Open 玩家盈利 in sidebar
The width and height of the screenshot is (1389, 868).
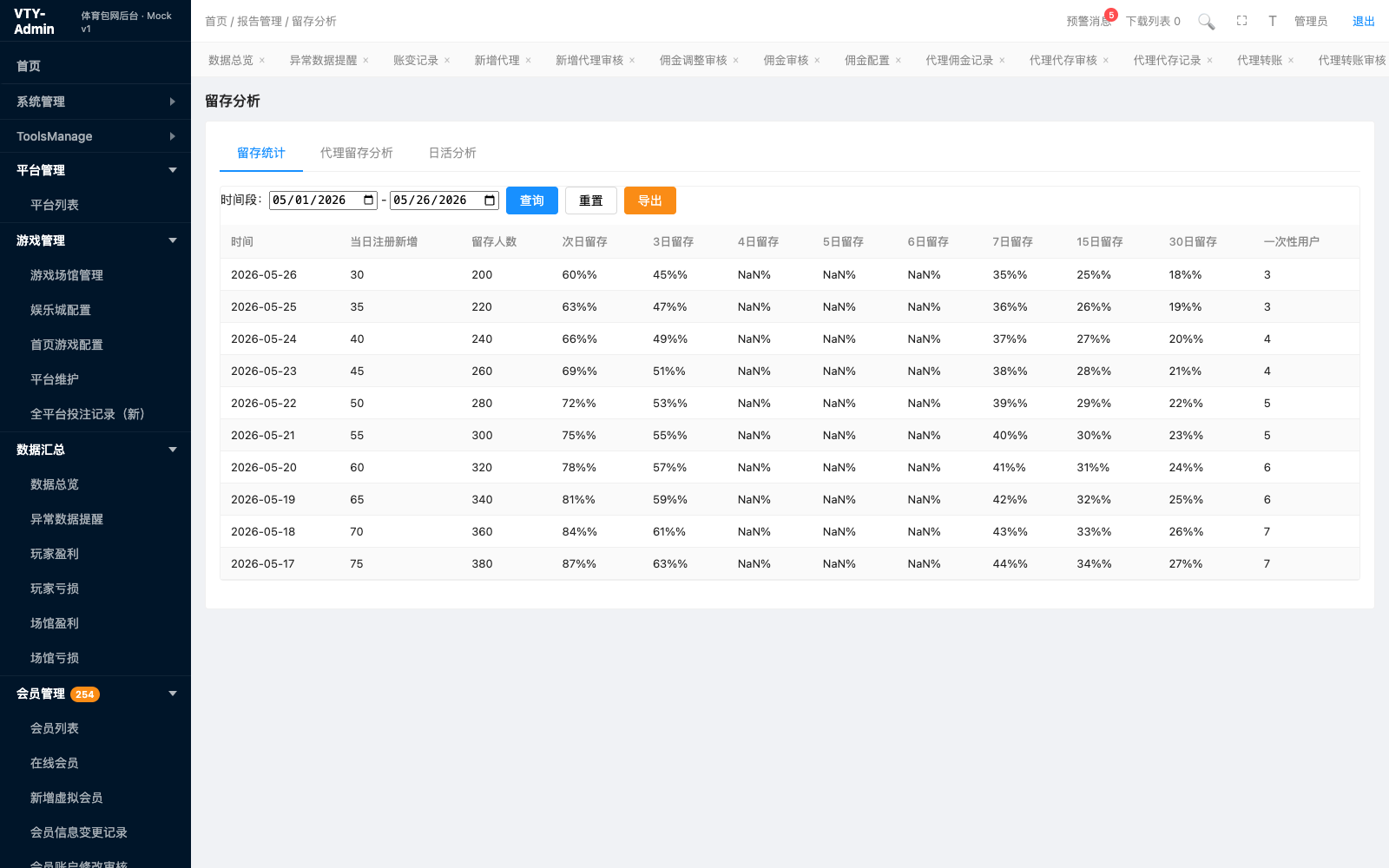point(95,554)
